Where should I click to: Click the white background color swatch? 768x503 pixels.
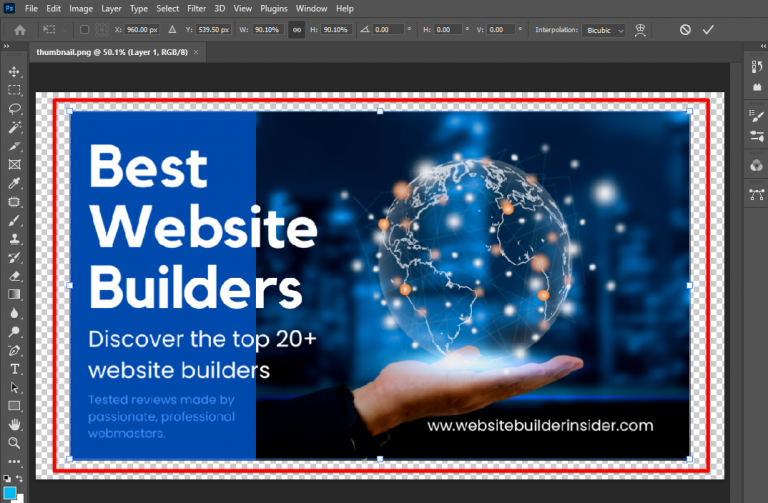(20, 499)
